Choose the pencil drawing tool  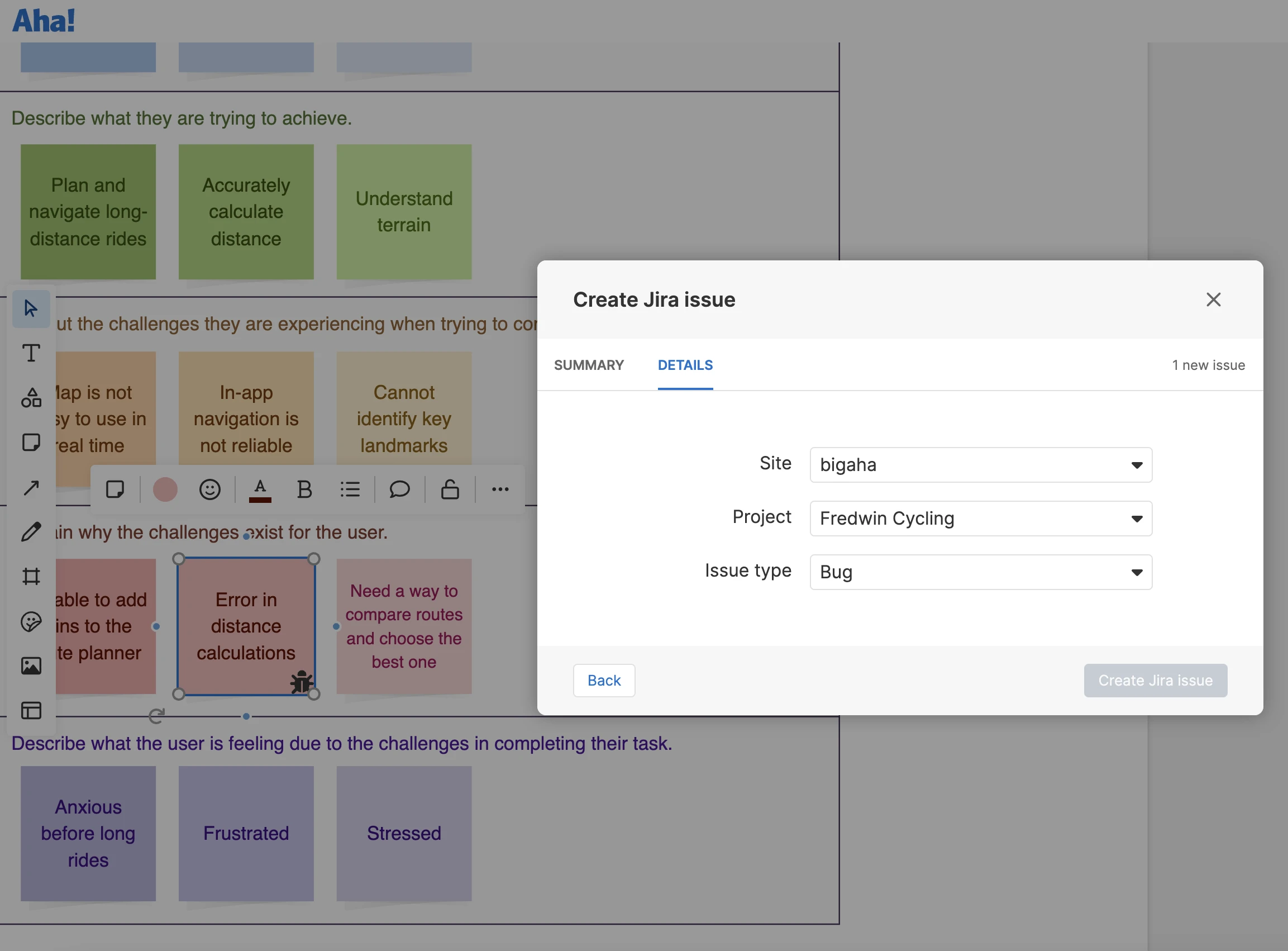click(x=31, y=531)
